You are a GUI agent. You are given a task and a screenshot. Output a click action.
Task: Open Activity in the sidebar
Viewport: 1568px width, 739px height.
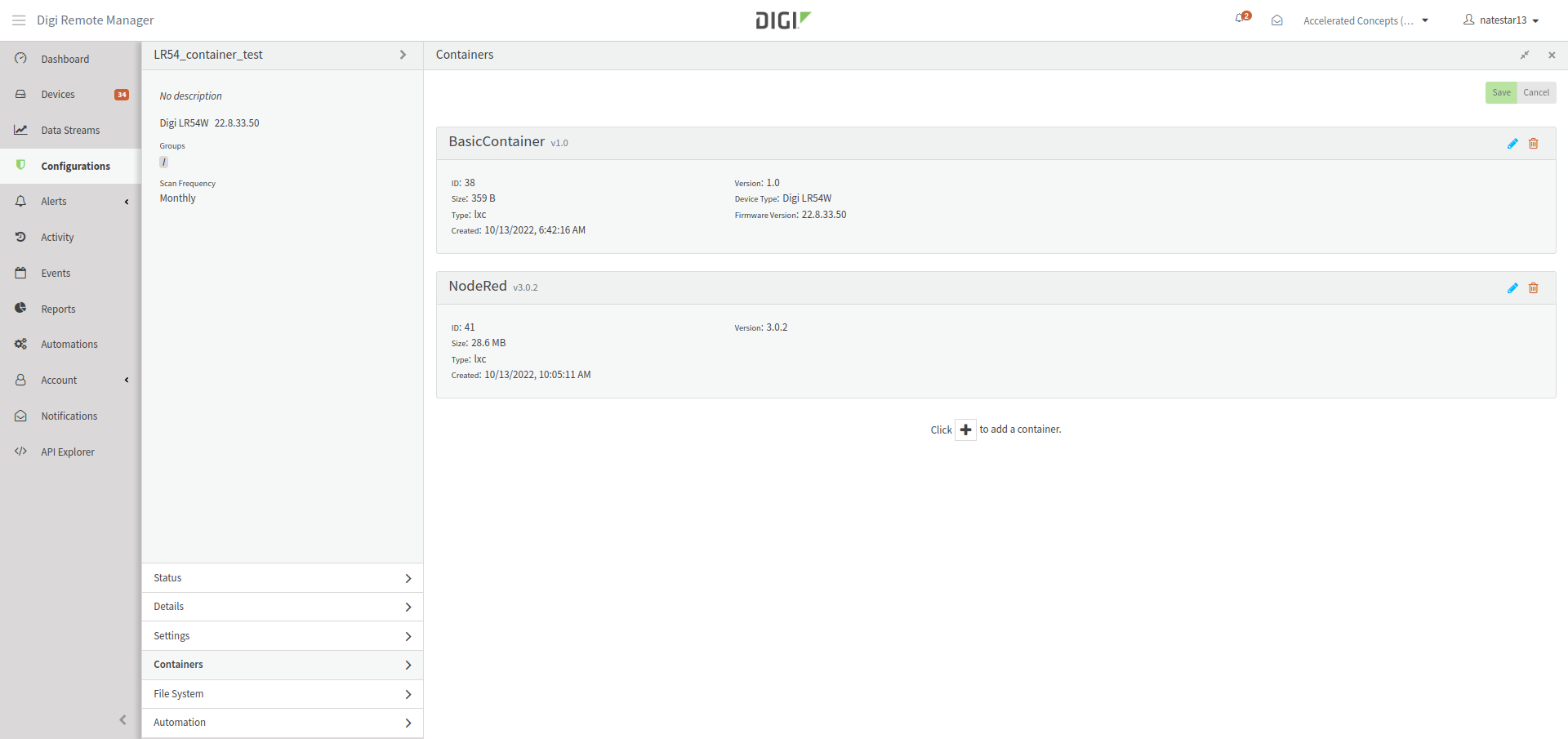coord(70,237)
